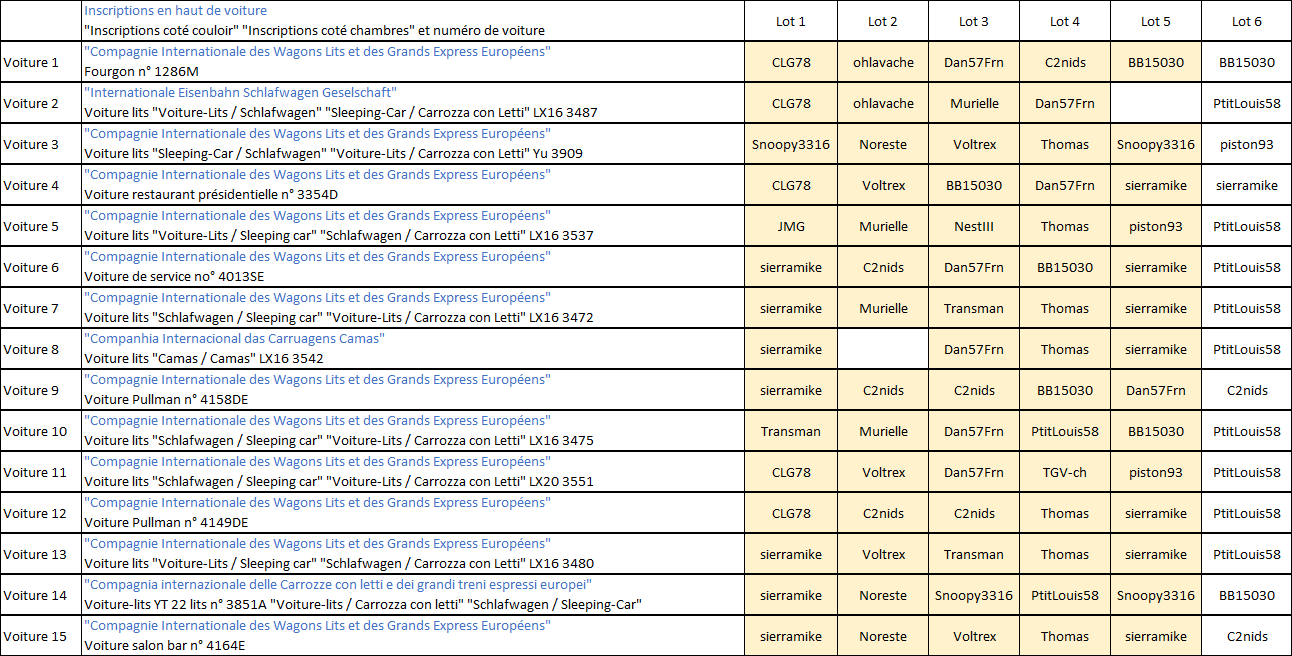Viewport: 1292px width, 656px height.
Task: Click Voltrex in the Voiture 4 row
Action: pyautogui.click(x=883, y=185)
